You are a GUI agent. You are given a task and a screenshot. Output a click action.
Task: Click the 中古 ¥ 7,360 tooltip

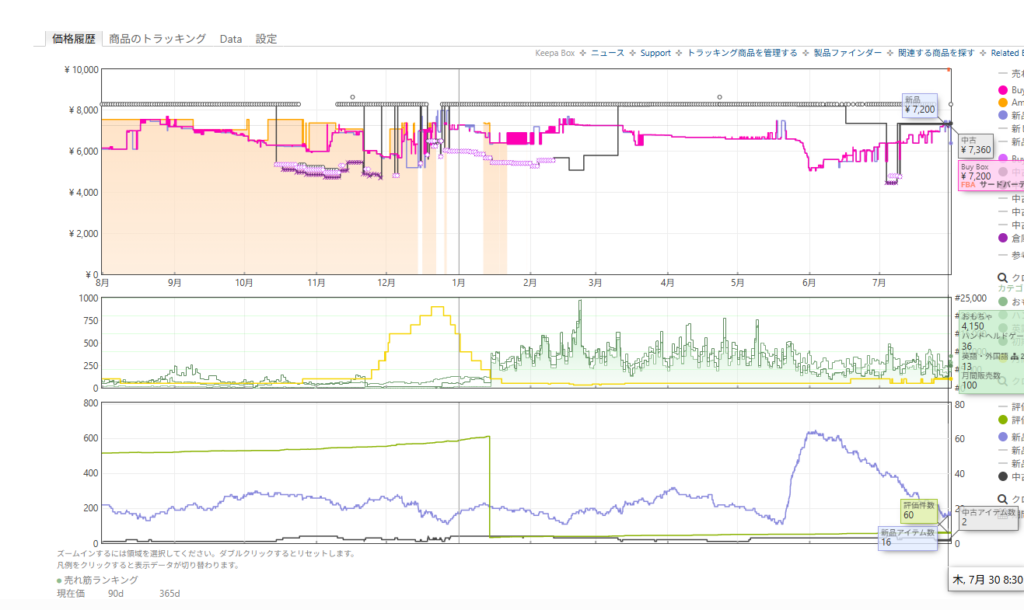[976, 146]
